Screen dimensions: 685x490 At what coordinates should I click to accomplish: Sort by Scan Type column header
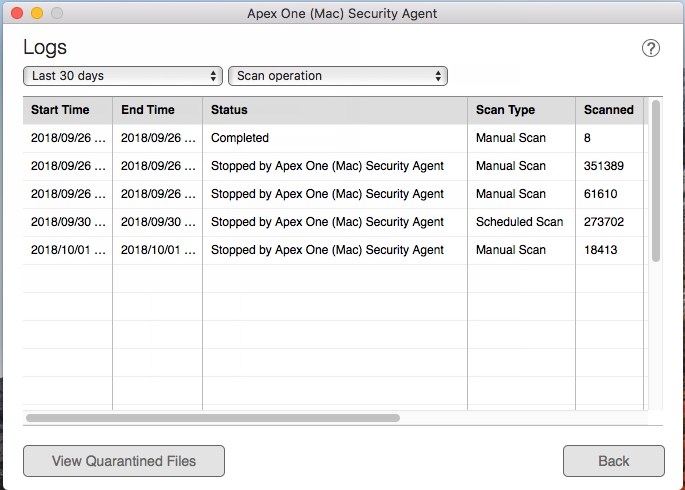point(520,110)
